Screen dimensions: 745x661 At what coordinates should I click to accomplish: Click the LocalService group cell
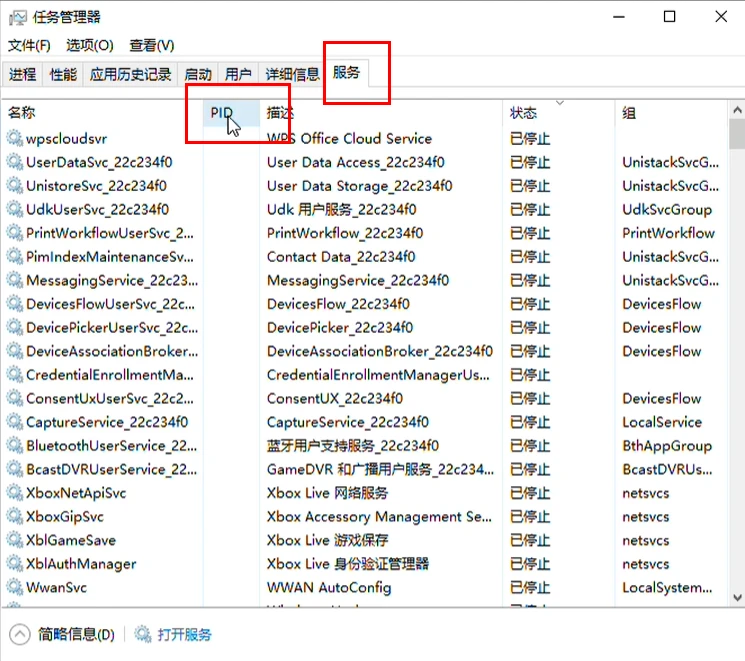[x=662, y=422]
